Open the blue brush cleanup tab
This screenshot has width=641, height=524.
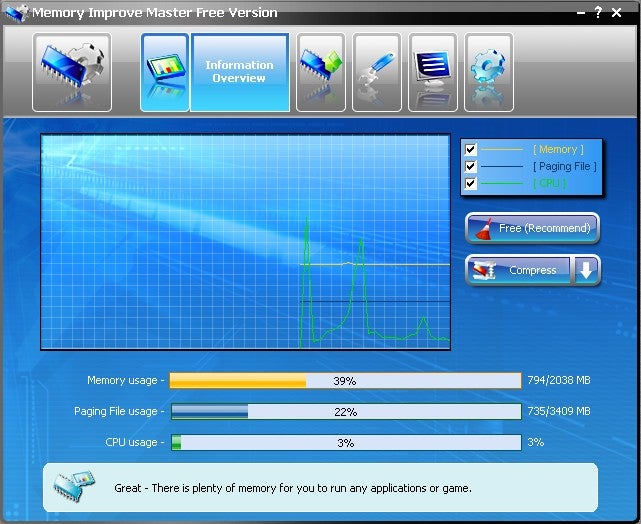click(x=377, y=72)
